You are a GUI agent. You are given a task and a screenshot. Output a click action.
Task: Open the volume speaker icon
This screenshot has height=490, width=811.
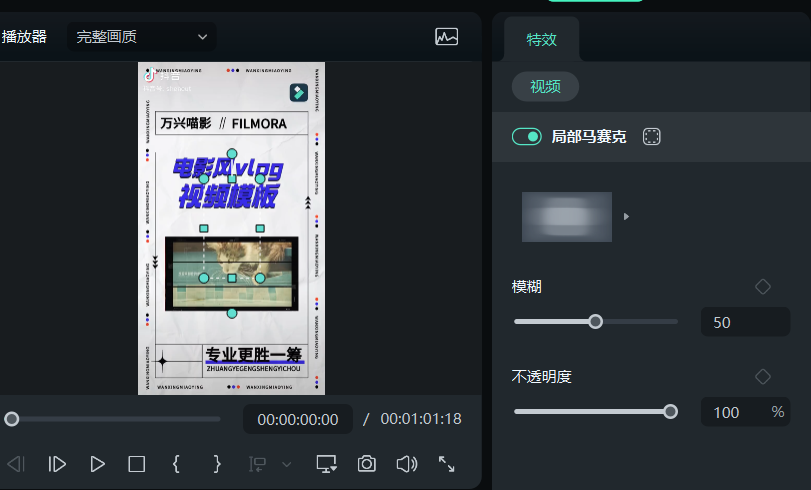tap(407, 464)
